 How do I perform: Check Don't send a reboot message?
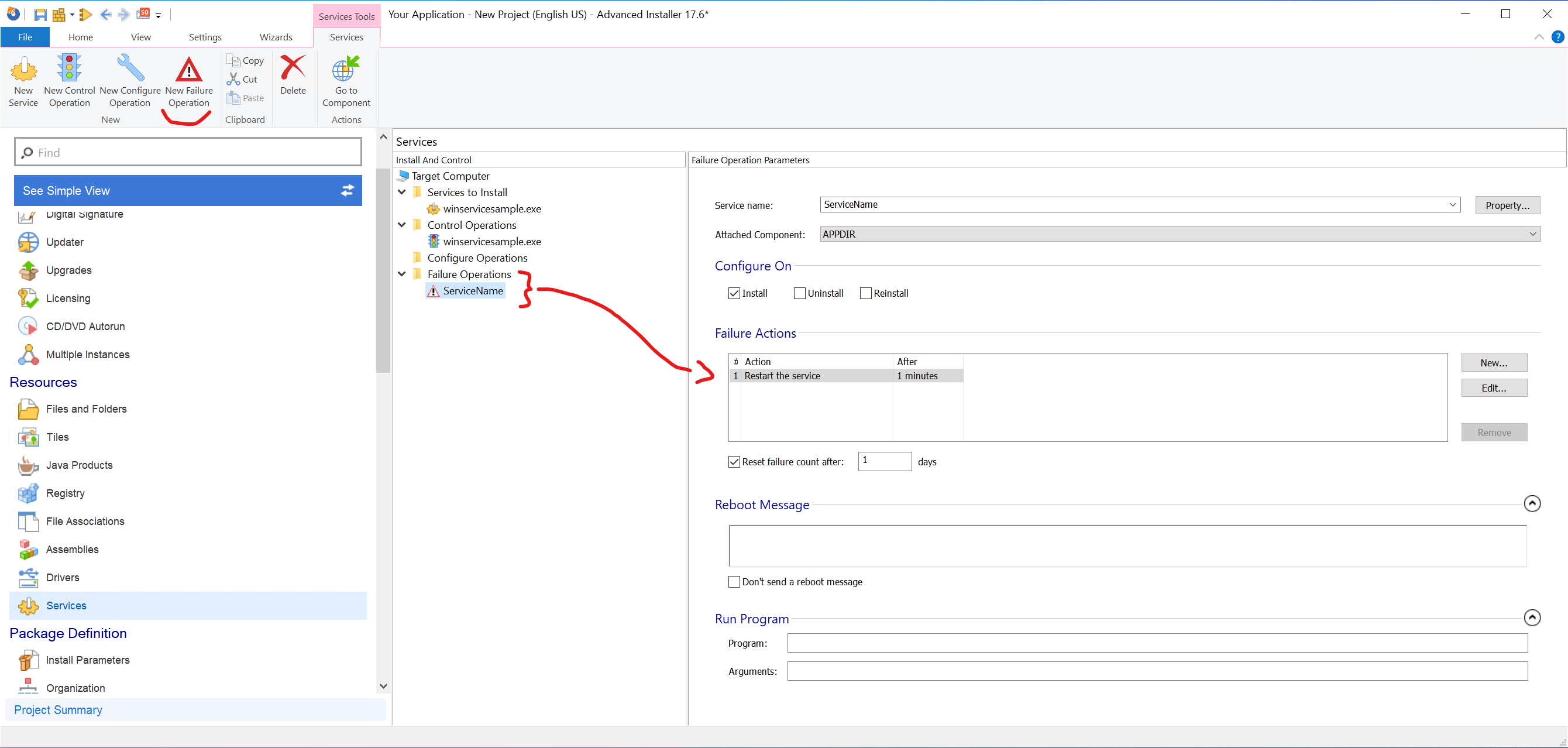735,582
